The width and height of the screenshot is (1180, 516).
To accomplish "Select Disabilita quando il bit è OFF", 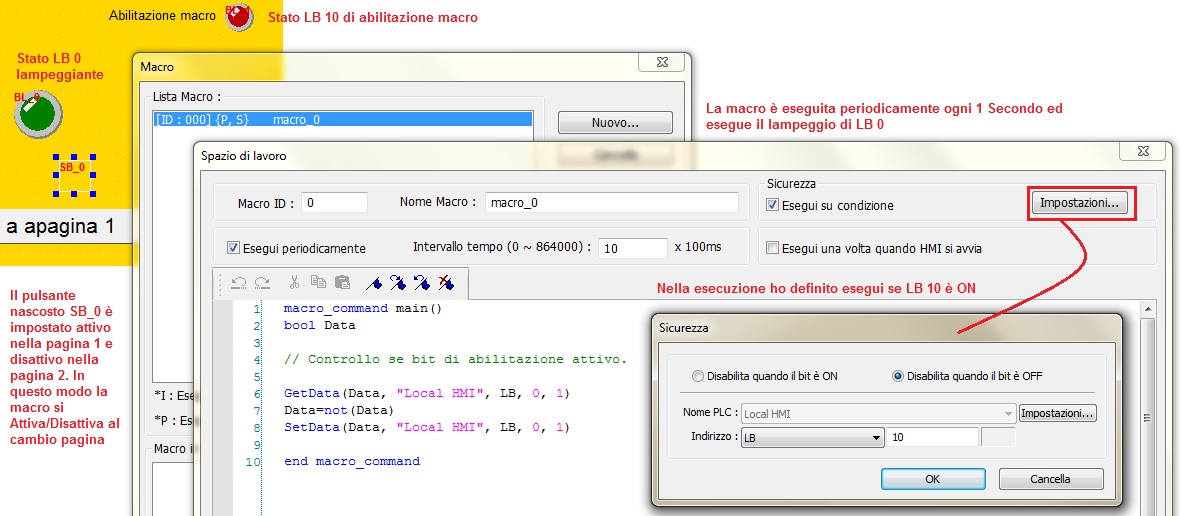I will pyautogui.click(x=898, y=376).
